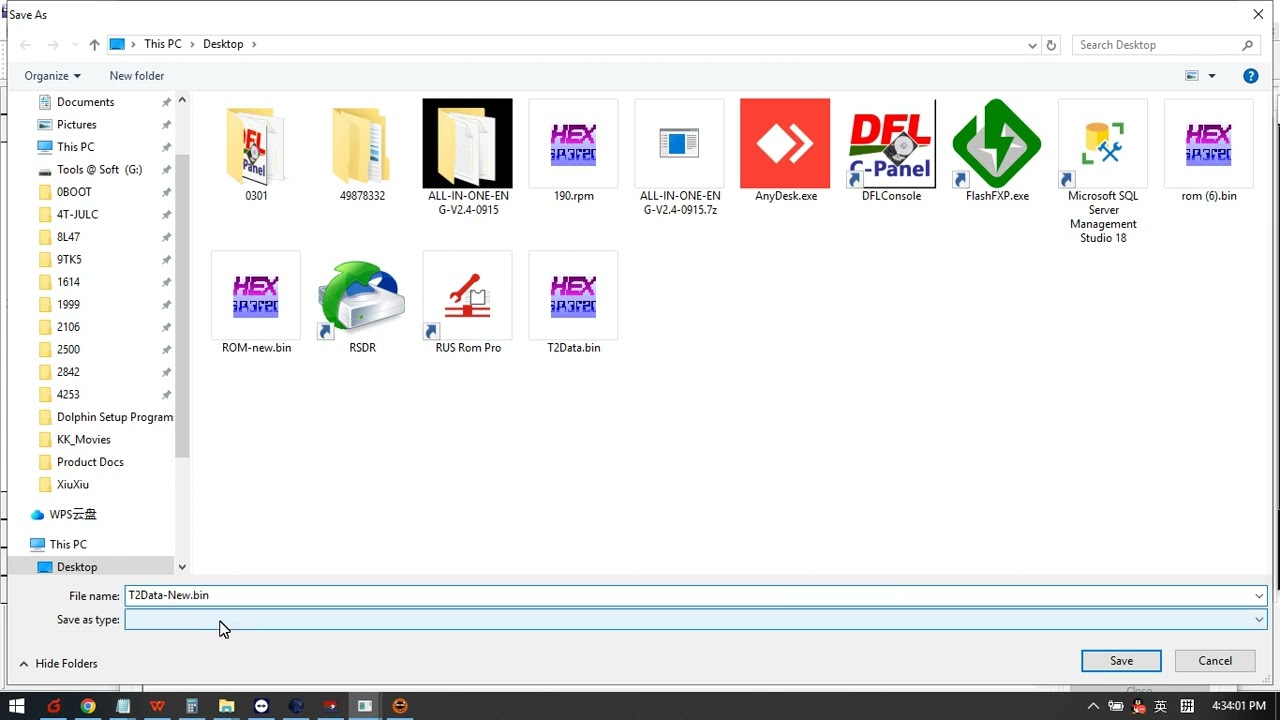1280x720 pixels.
Task: Click the search magnifier icon
Action: [x=1248, y=45]
